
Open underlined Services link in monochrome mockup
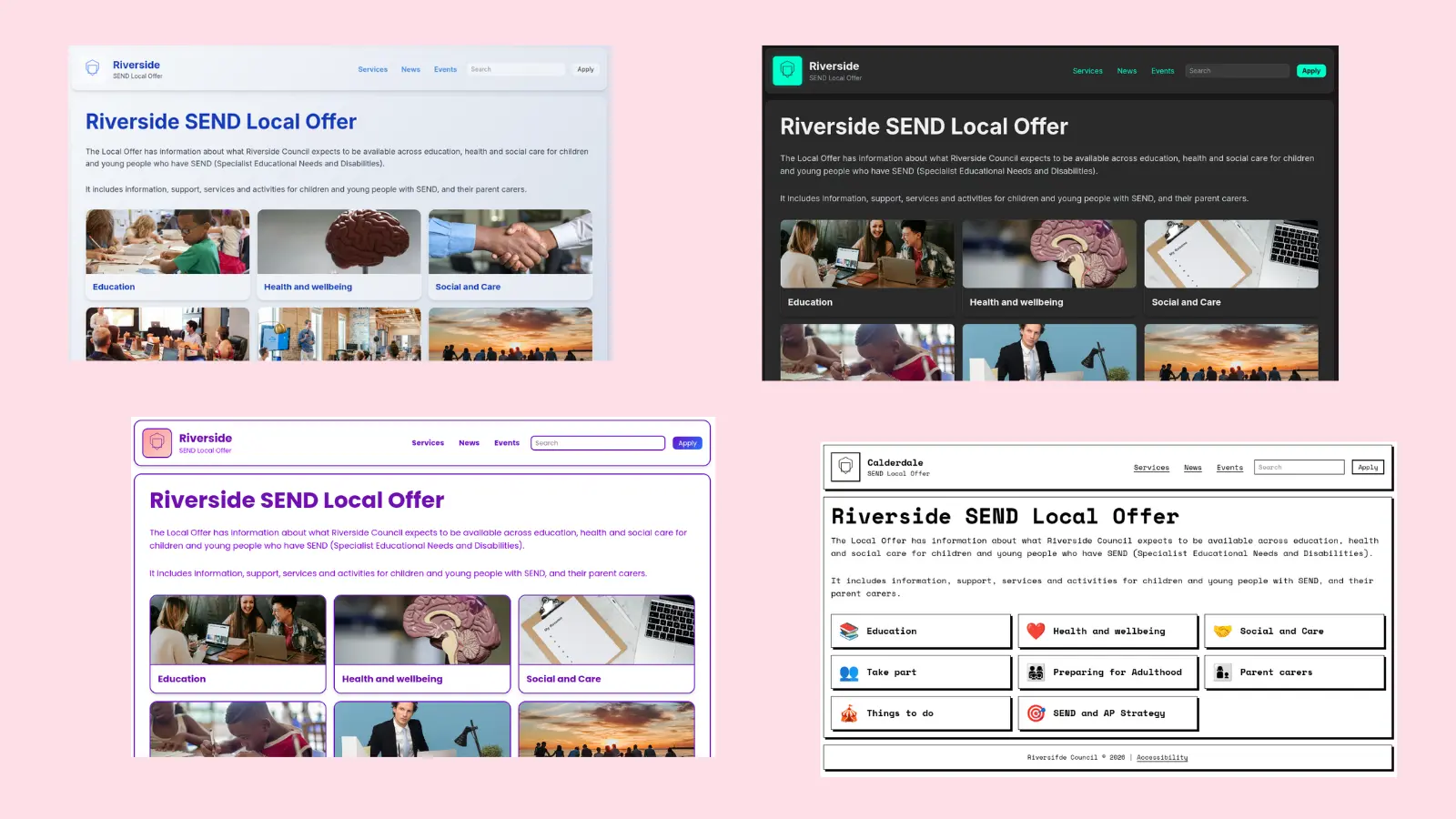[1151, 468]
